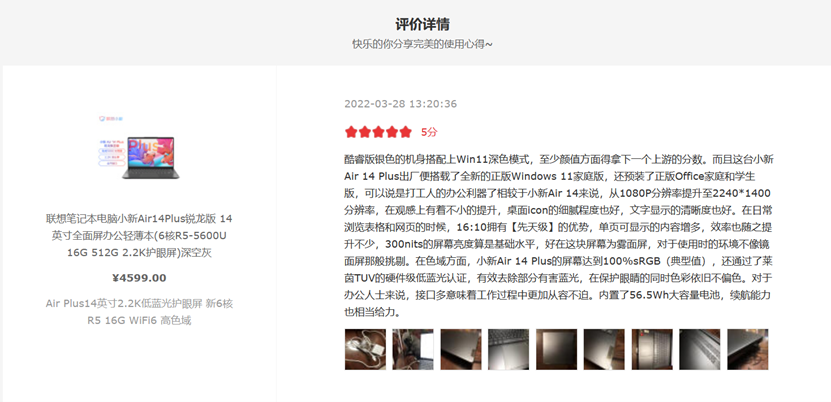Open seventh review photo with keyboard and red sticker
Viewport: 831px width, 402px height.
[652, 350]
